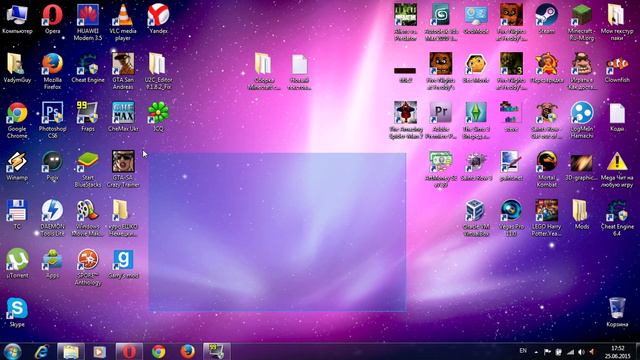Open the Photoshop CS6 shortcut
640x360 pixels.
pyautogui.click(x=52, y=120)
